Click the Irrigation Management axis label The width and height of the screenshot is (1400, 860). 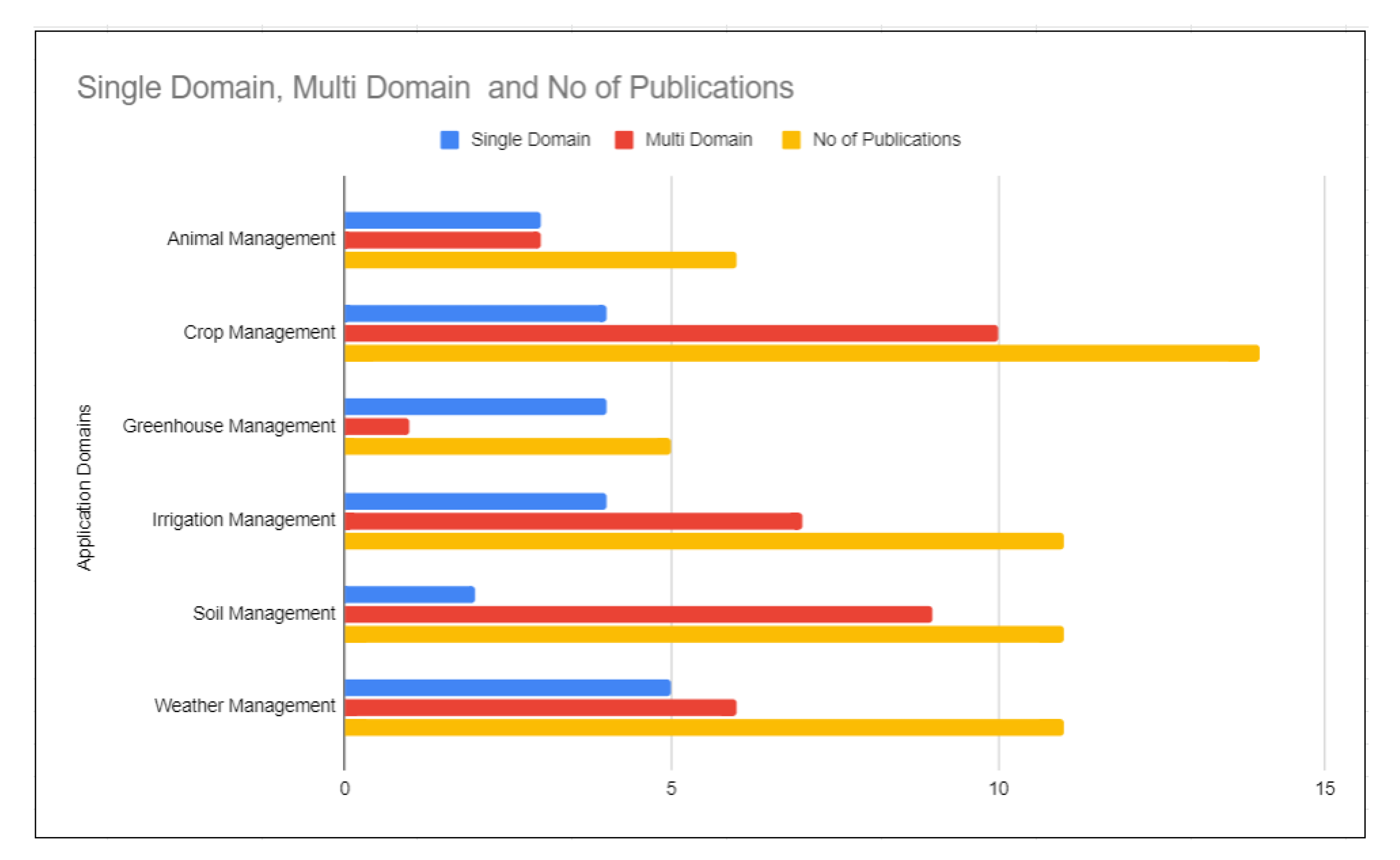click(x=244, y=520)
